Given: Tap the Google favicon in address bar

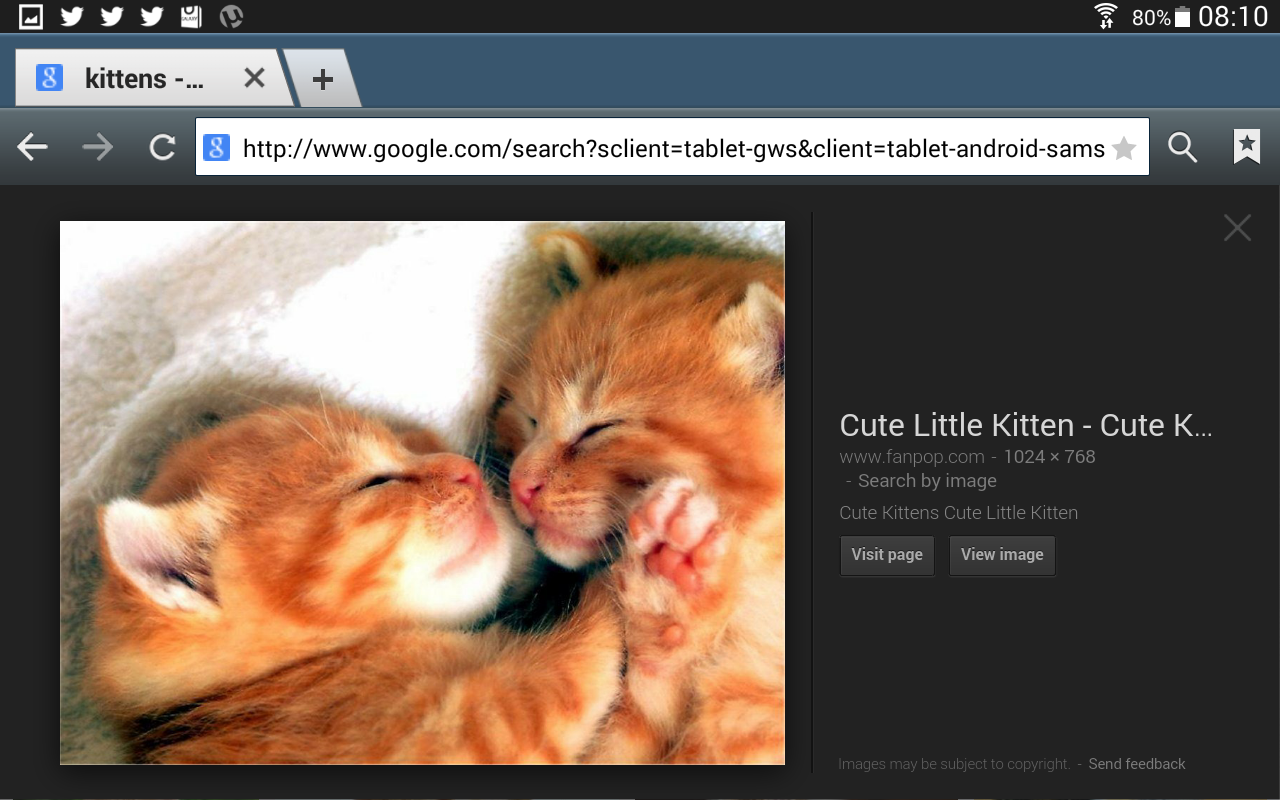Looking at the screenshot, I should tap(217, 148).
